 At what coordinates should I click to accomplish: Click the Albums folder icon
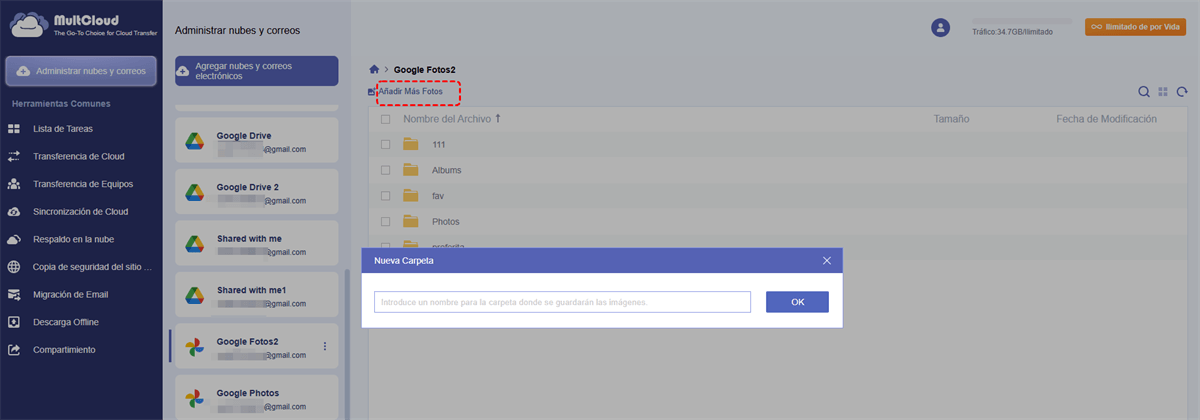point(410,170)
